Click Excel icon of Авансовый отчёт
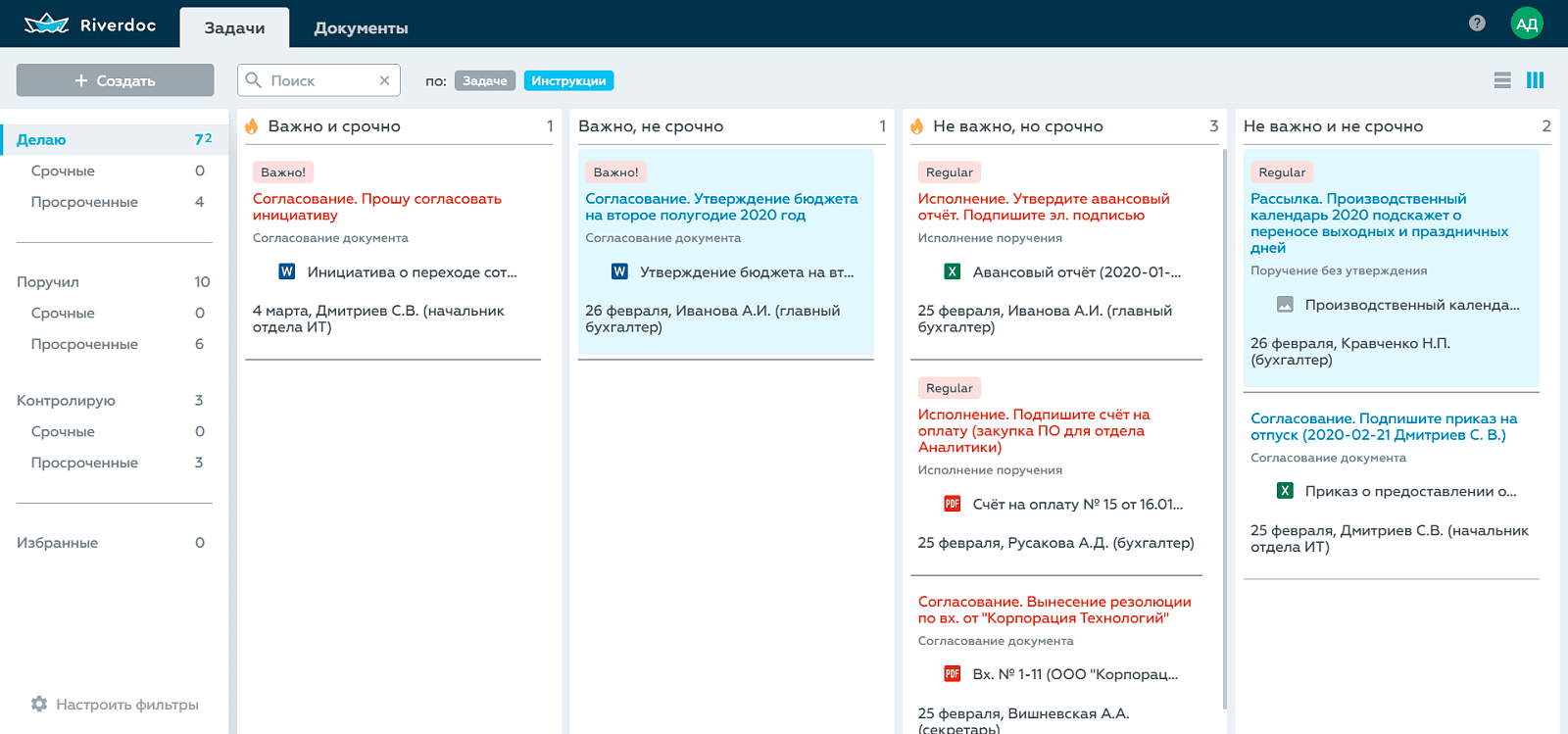The width and height of the screenshot is (1568, 734). [x=952, y=271]
